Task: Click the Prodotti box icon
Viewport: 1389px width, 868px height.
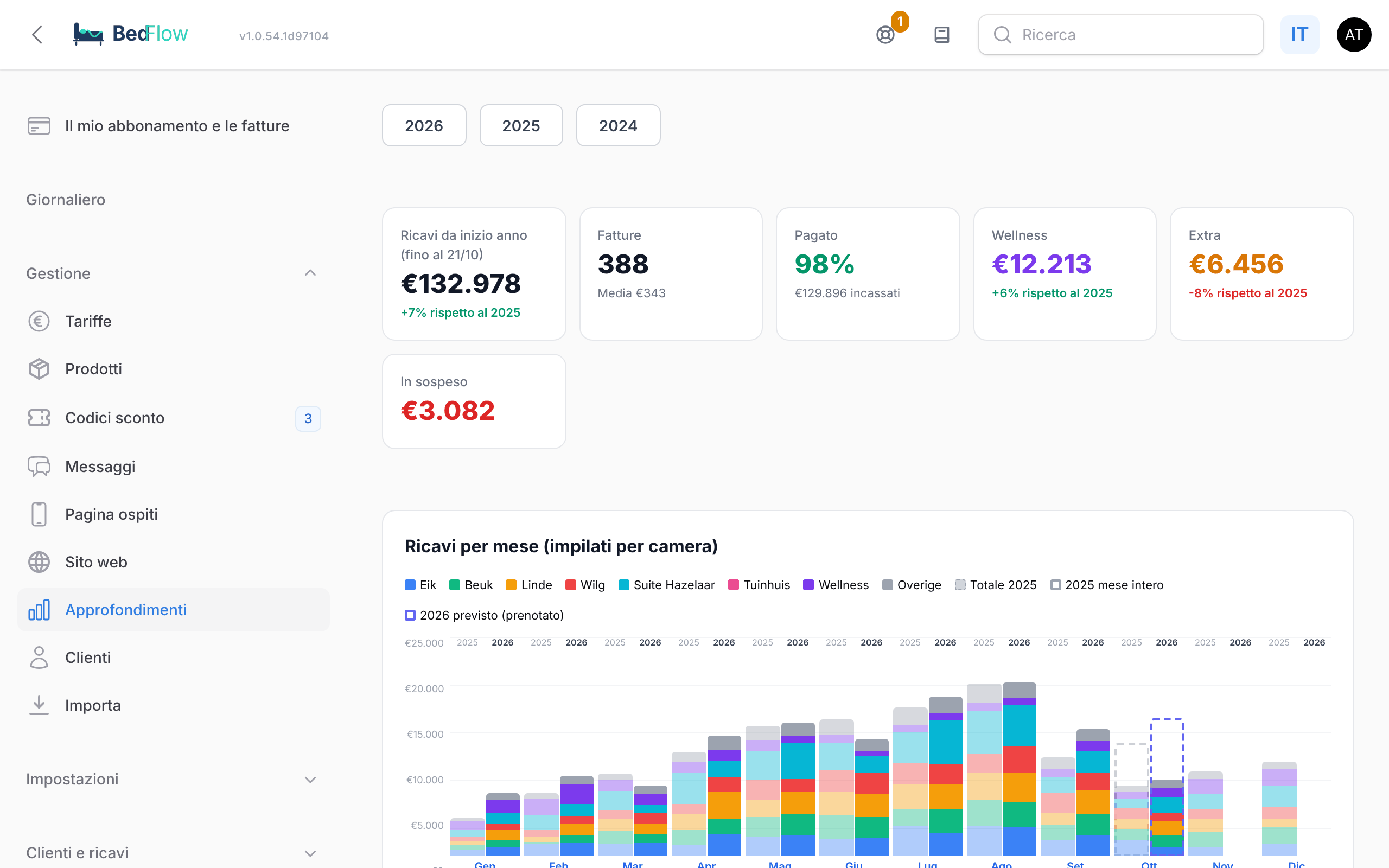Action: 39,369
